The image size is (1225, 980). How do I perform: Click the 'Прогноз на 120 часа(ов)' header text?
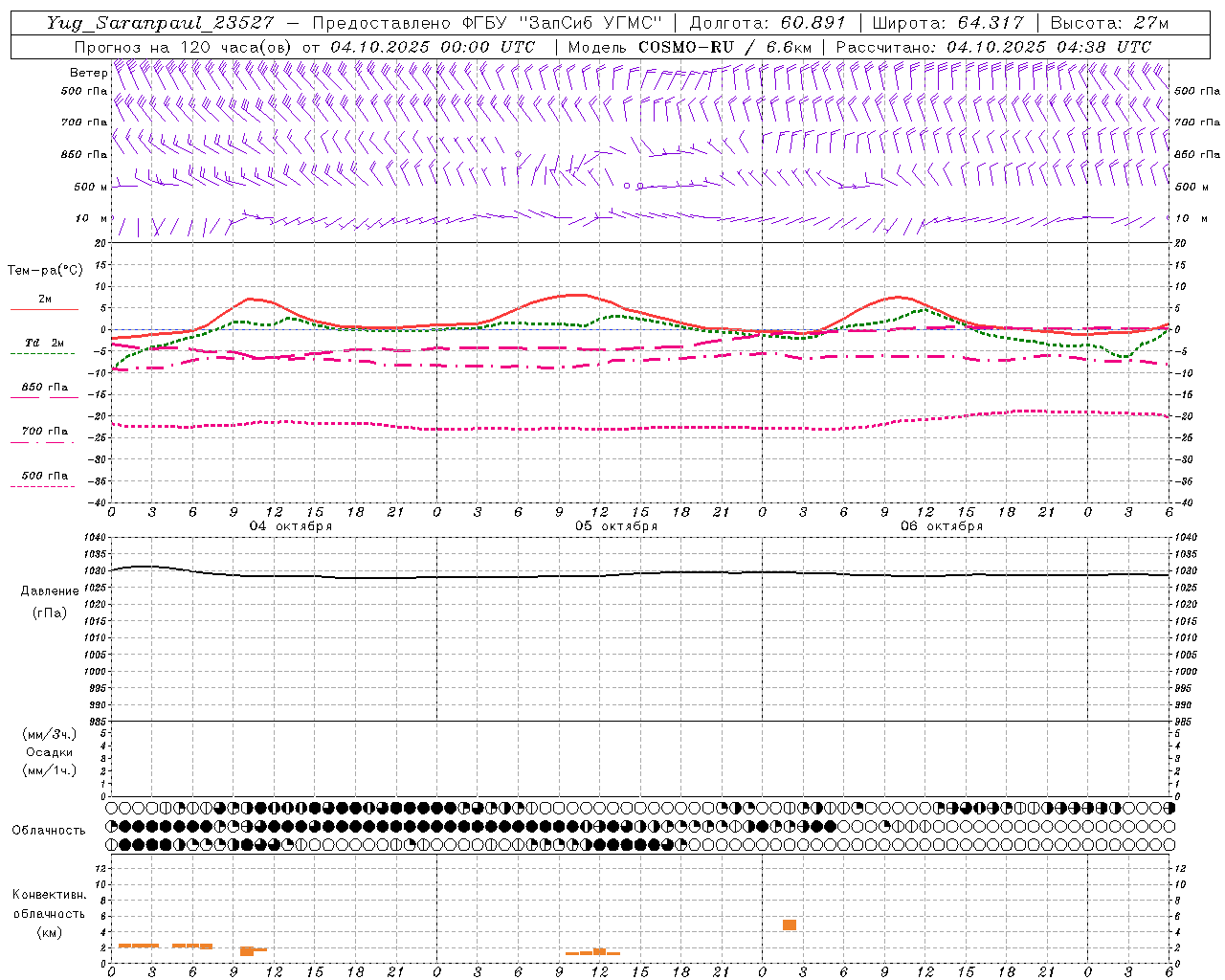pos(184,47)
